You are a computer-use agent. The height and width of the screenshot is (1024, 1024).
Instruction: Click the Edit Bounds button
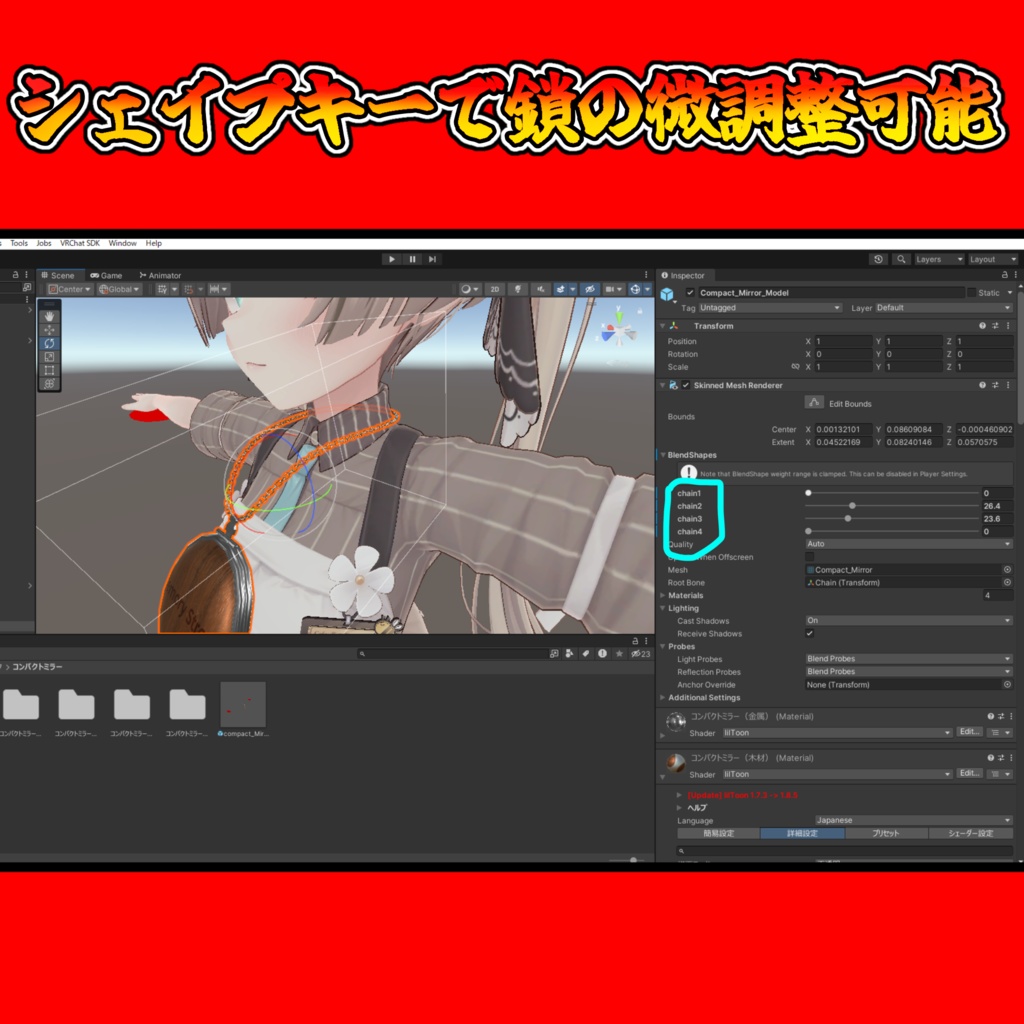[x=814, y=402]
